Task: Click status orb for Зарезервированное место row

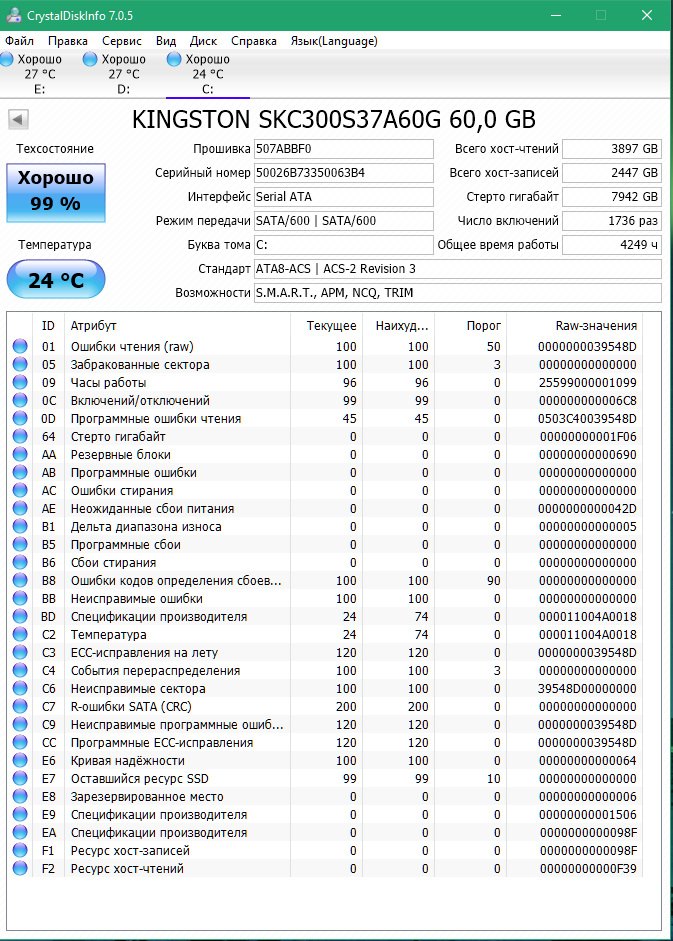Action: [20, 796]
